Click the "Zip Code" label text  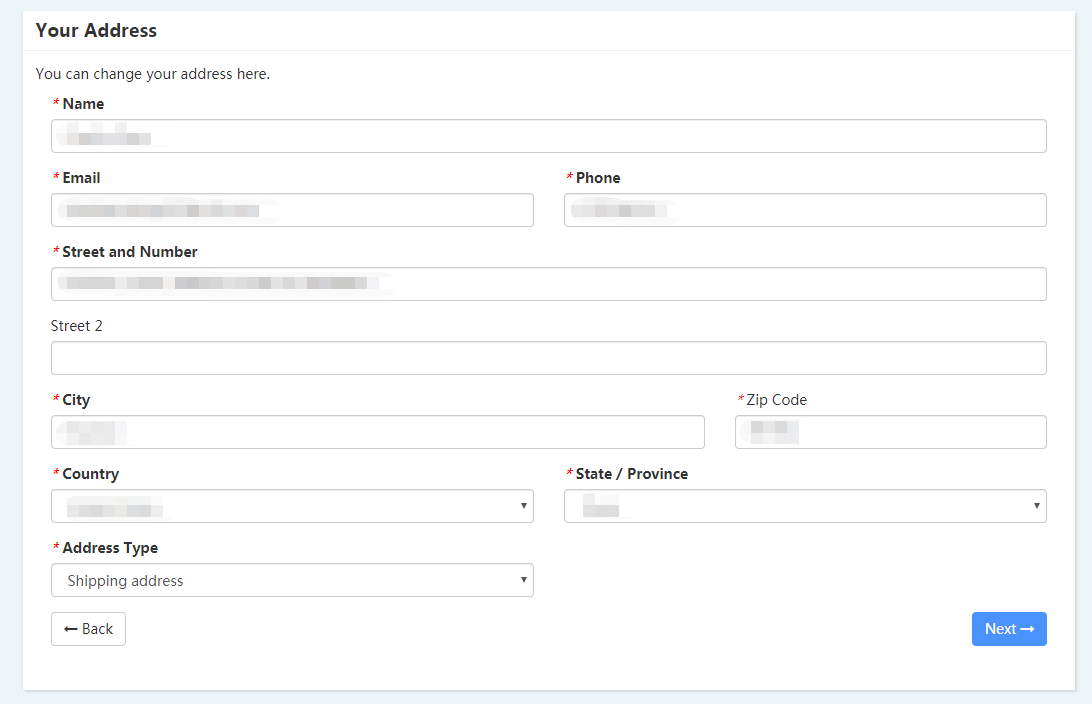(x=776, y=400)
